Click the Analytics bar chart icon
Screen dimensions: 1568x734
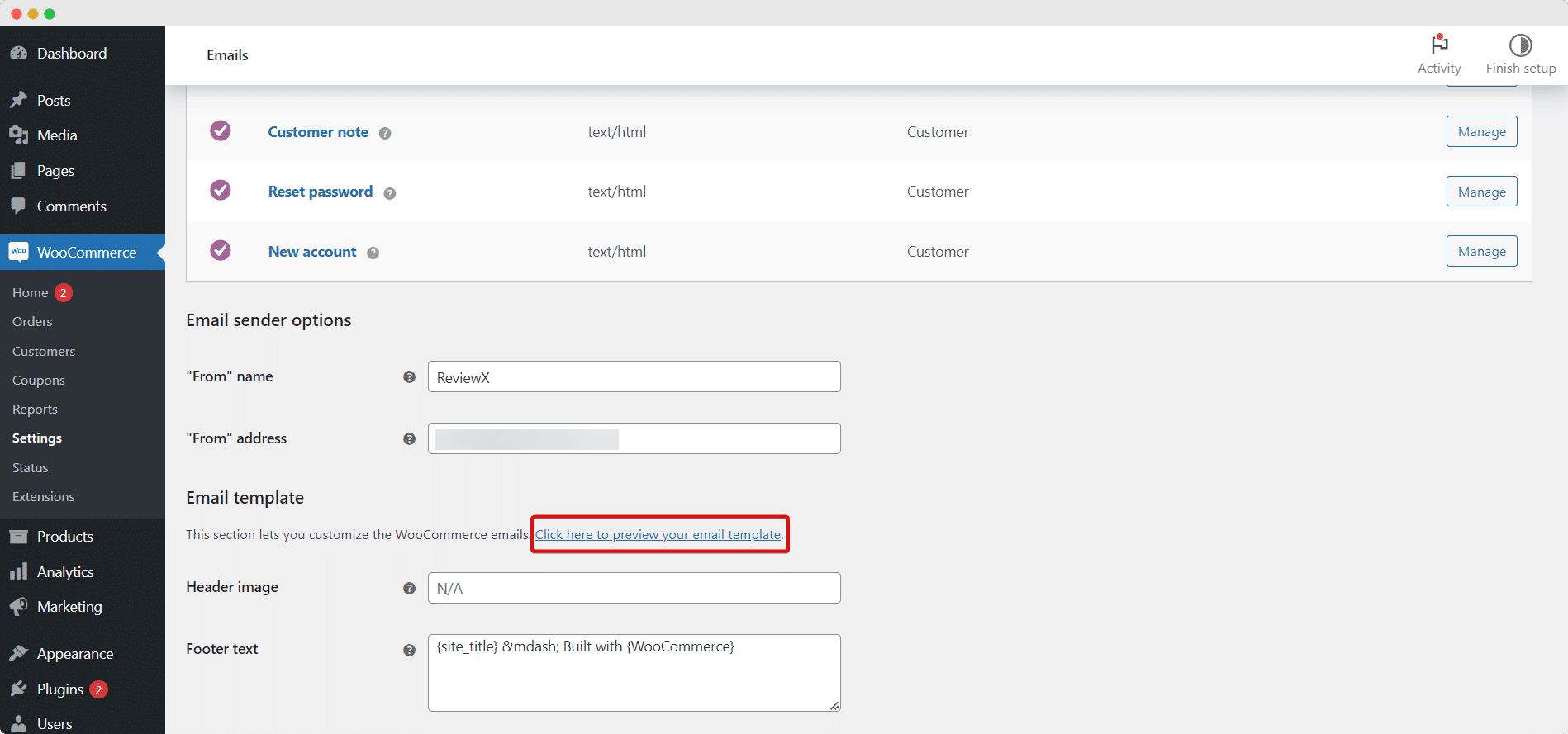18,571
